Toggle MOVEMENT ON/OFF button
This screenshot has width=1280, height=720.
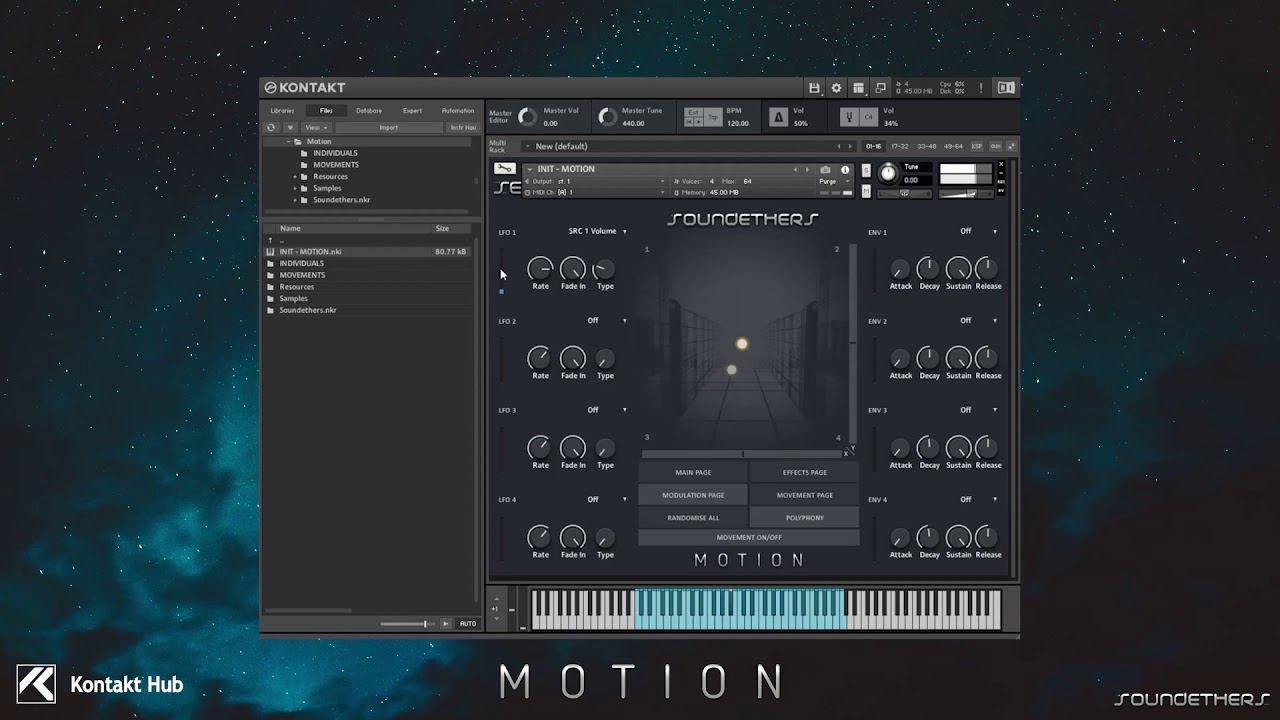[749, 537]
